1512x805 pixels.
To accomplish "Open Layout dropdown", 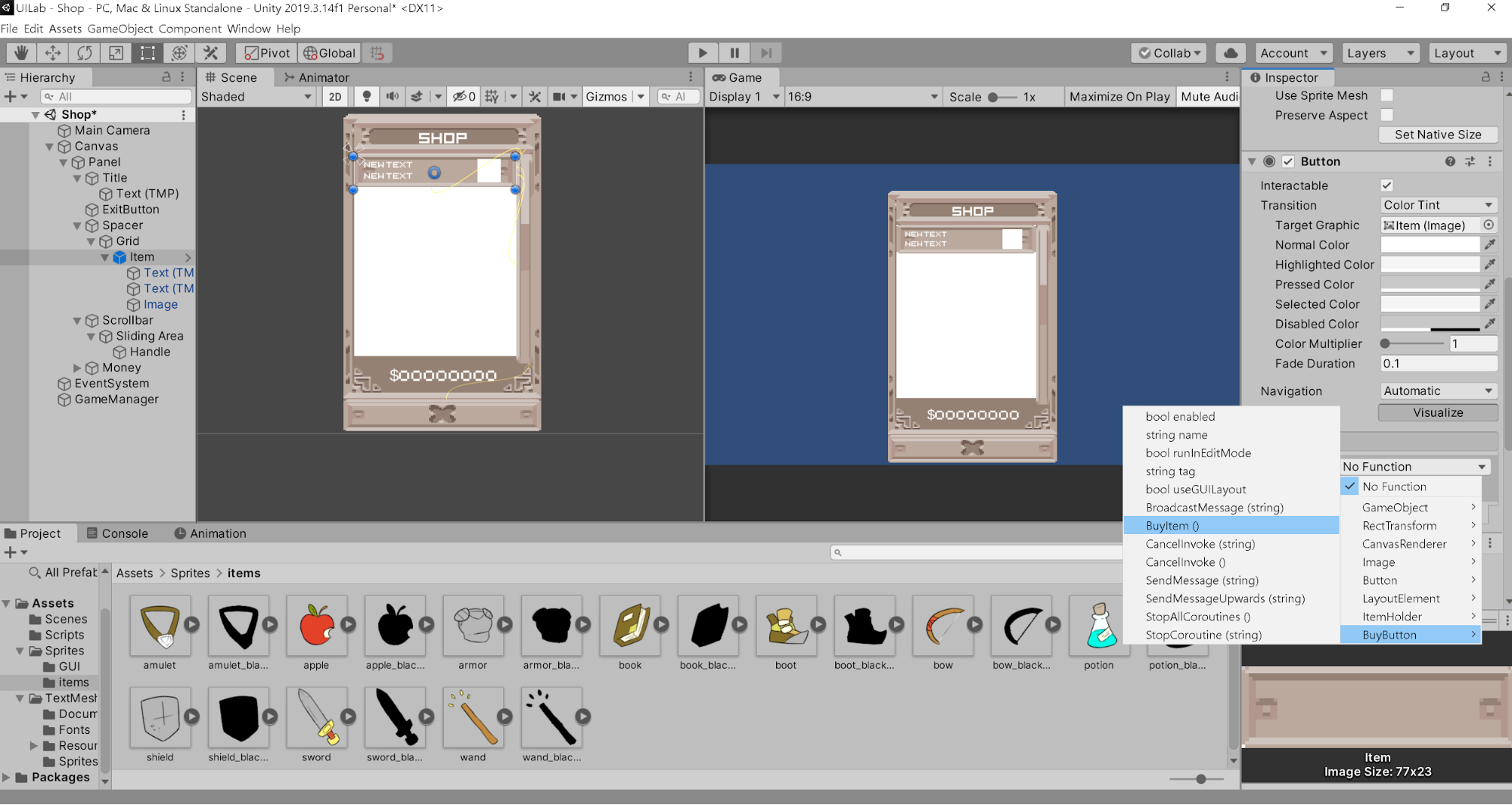I will tap(1467, 53).
